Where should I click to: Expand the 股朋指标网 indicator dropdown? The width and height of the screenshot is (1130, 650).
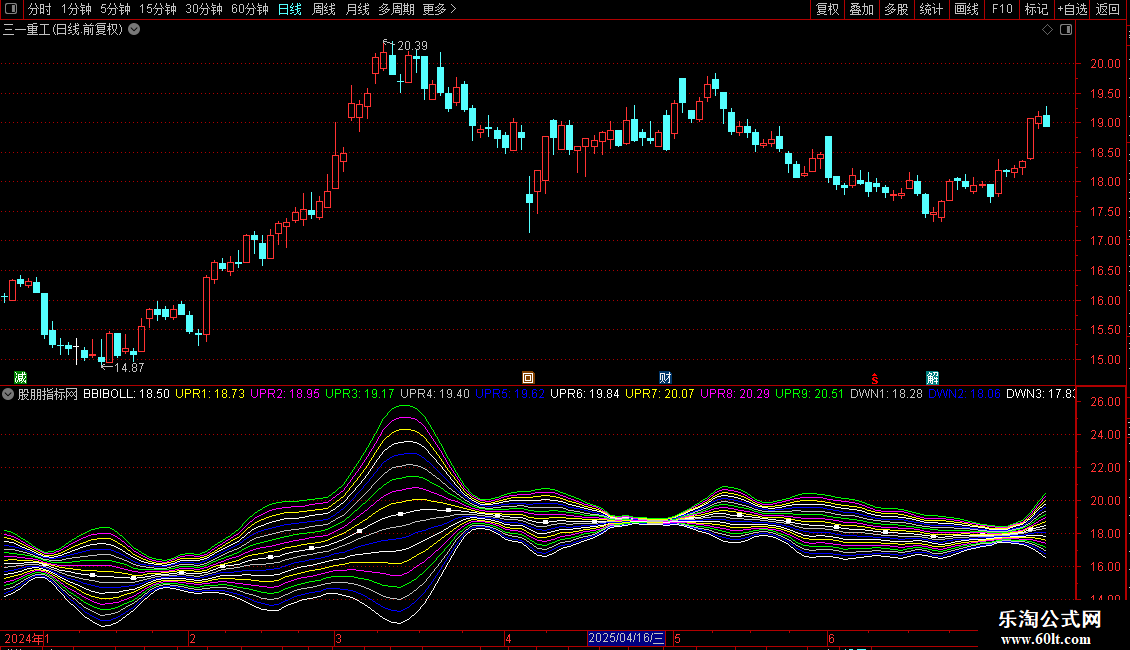(8, 394)
